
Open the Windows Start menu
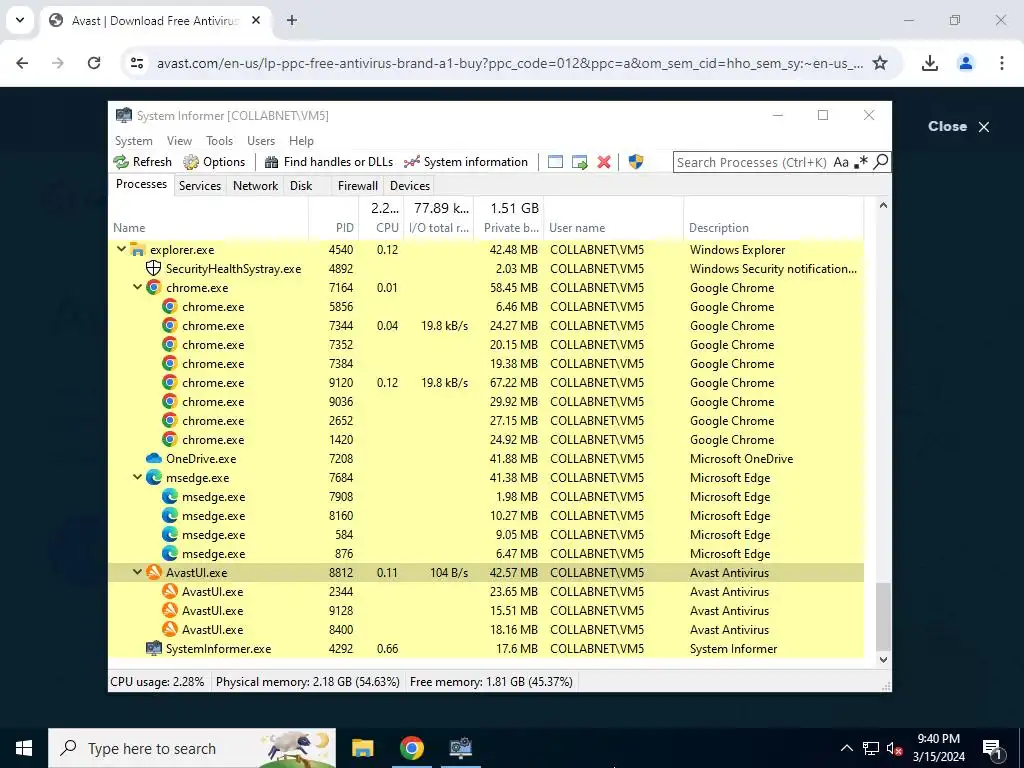(x=24, y=748)
